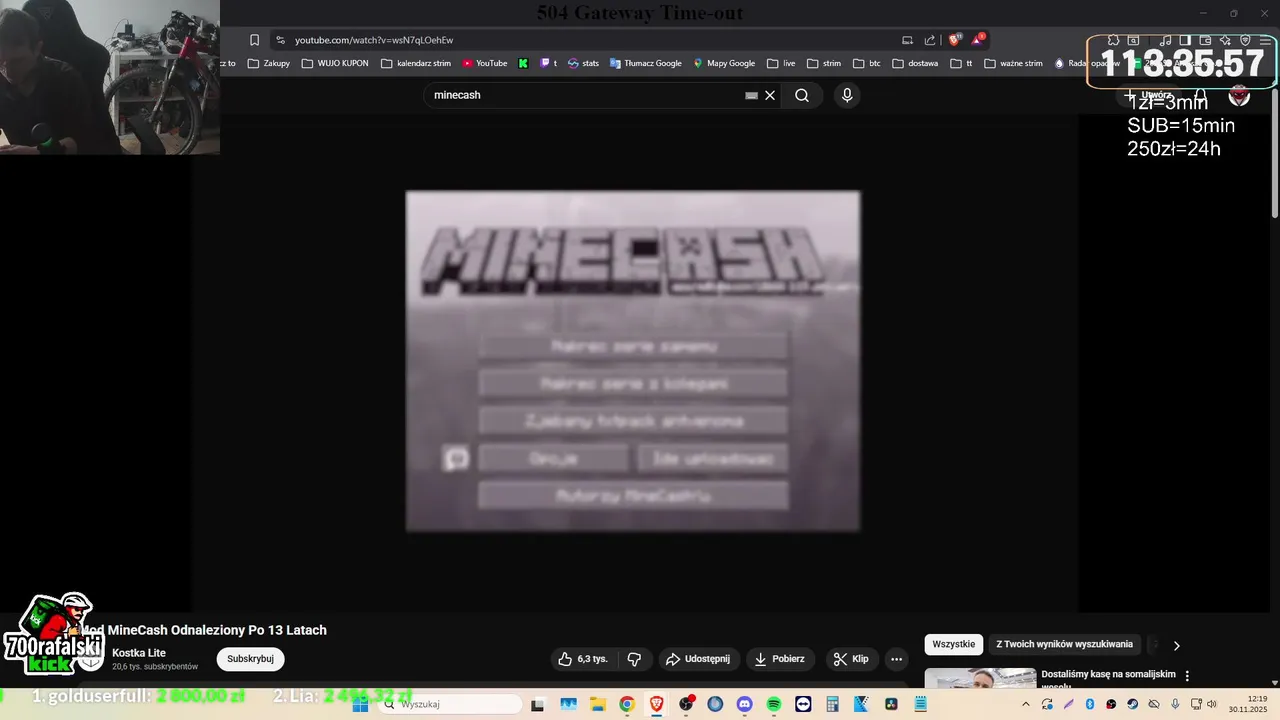Open the strim bookmarks folder
The image size is (1280, 720).
click(824, 63)
